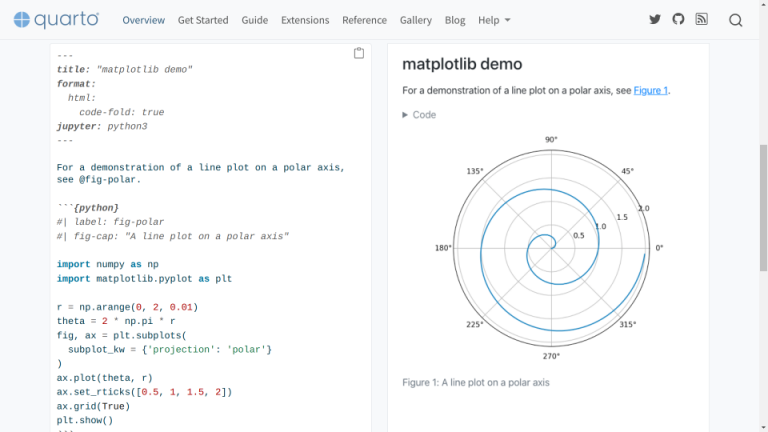Click the 'title: "matplotlib demo"' line
Viewport: 768px width, 432px height.
point(124,70)
